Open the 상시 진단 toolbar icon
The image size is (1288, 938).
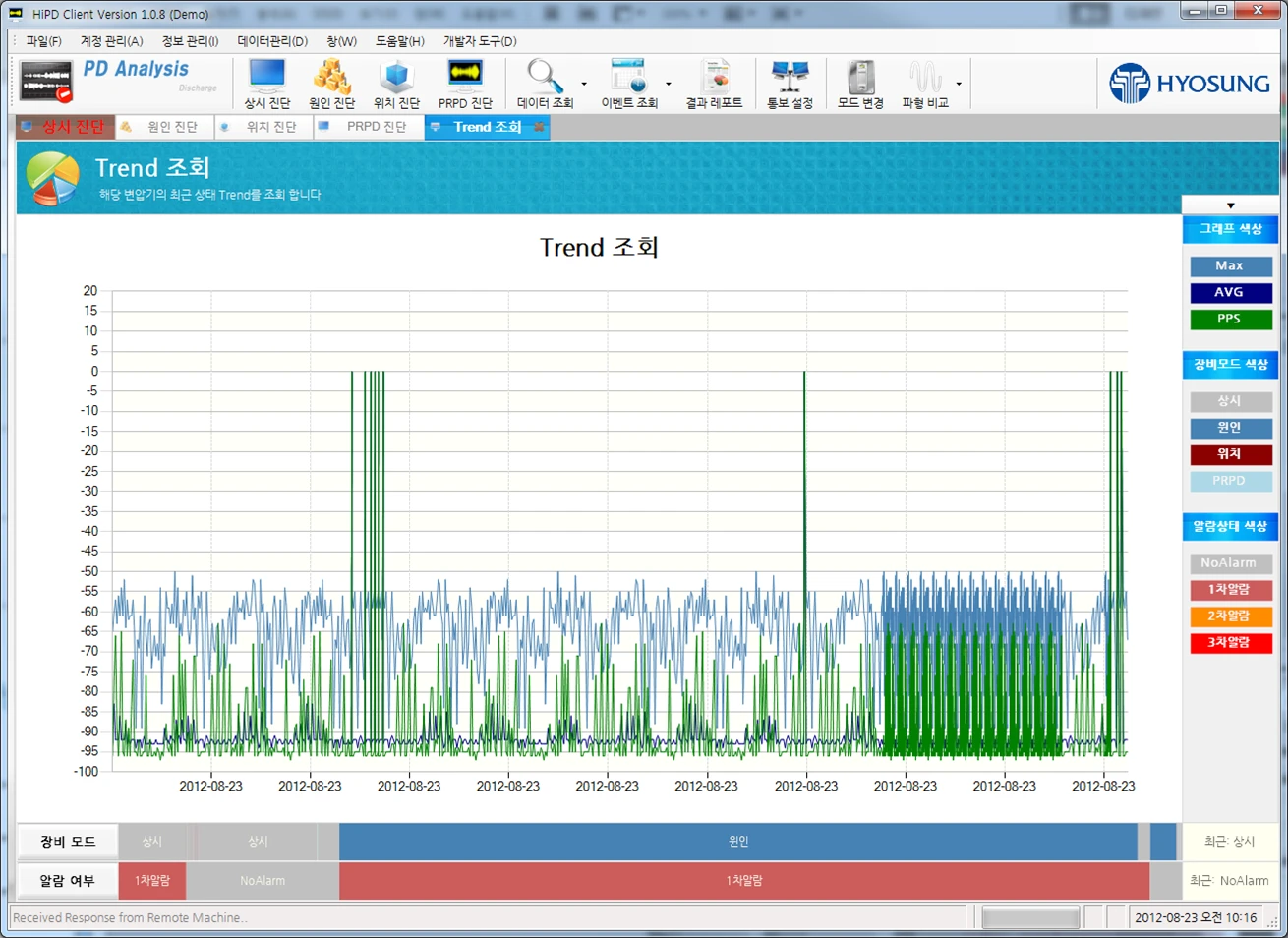(266, 84)
